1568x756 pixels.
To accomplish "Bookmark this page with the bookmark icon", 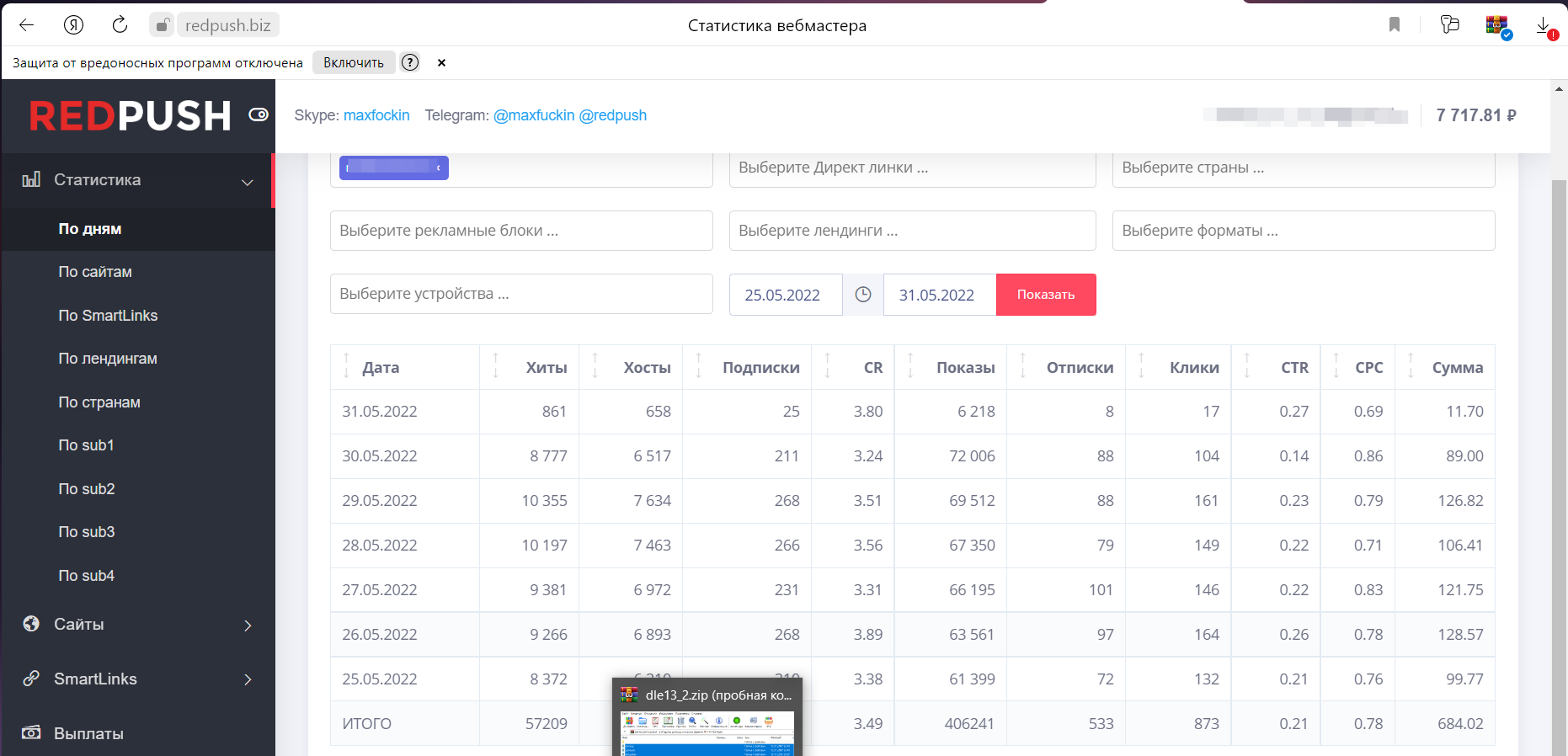I will click(1395, 25).
